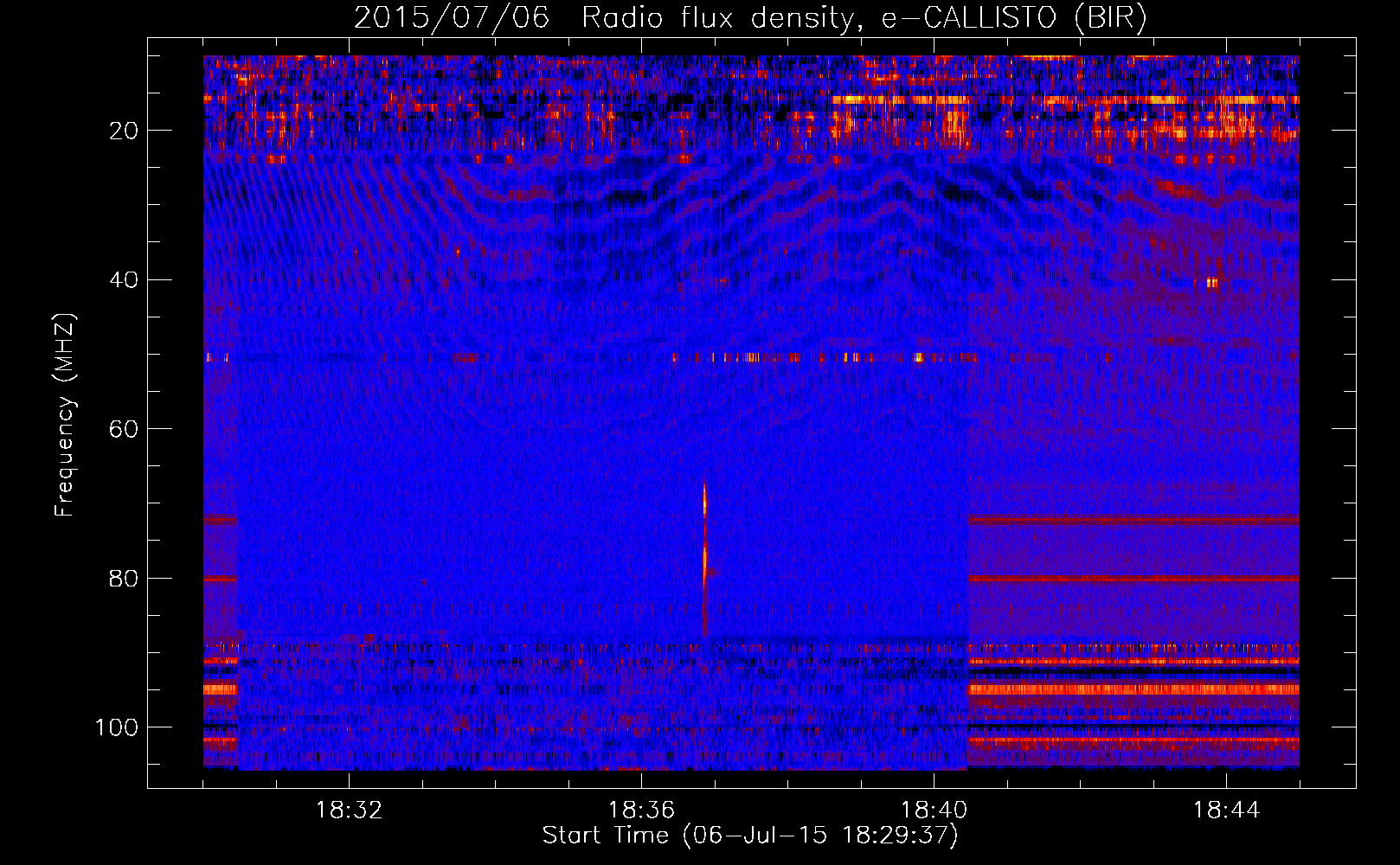Click the bright vertical radio burst near 18:37

click(704, 558)
